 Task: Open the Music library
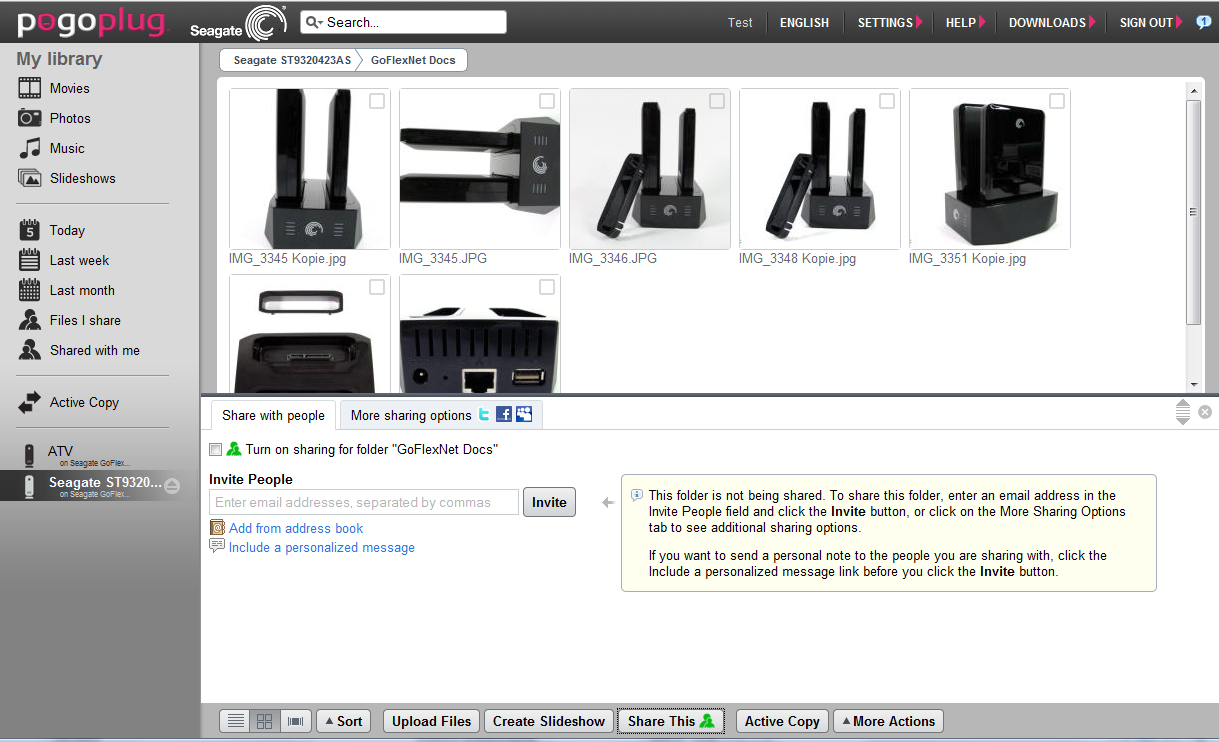click(67, 148)
